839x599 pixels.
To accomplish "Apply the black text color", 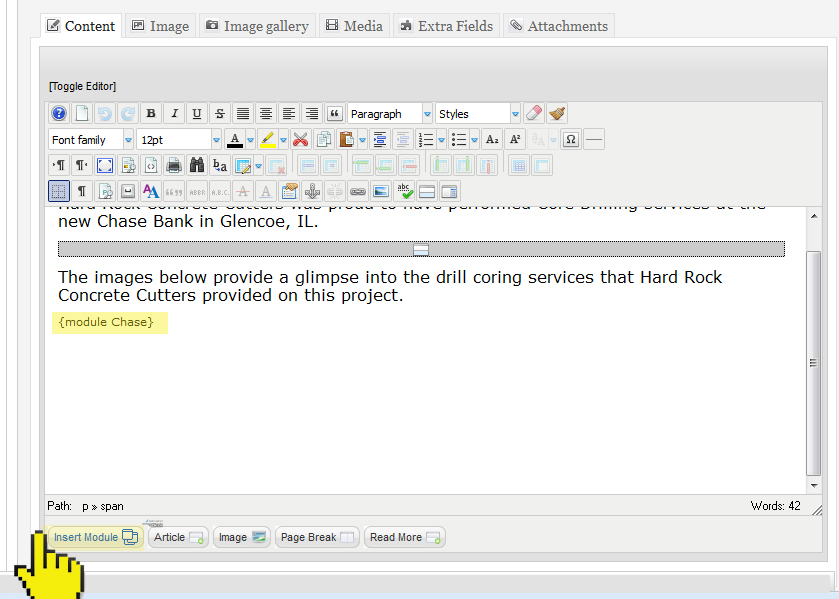I will tap(234, 140).
